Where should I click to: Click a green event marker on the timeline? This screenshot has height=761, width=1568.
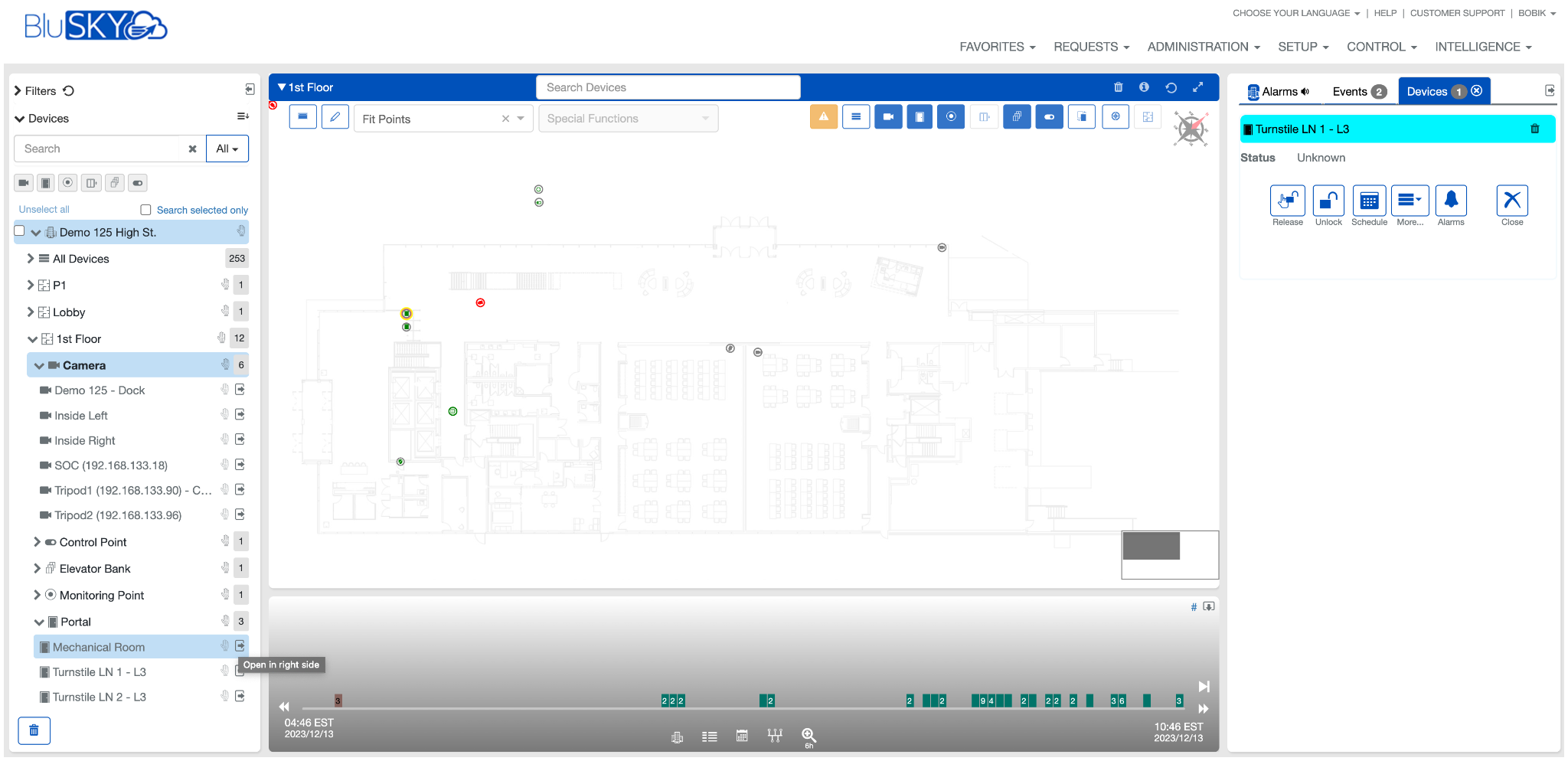pyautogui.click(x=769, y=700)
